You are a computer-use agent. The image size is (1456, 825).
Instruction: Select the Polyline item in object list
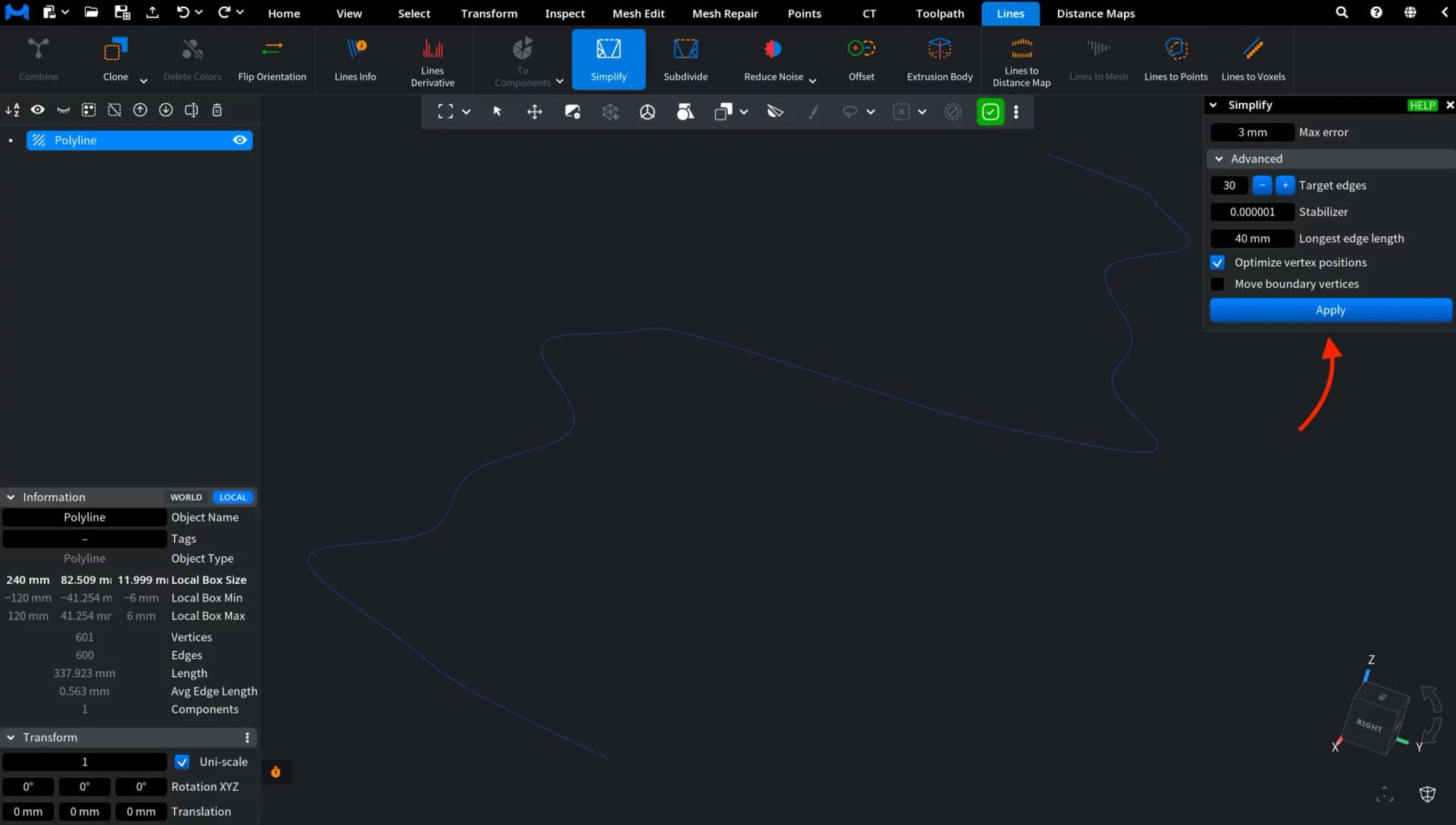[x=140, y=140]
